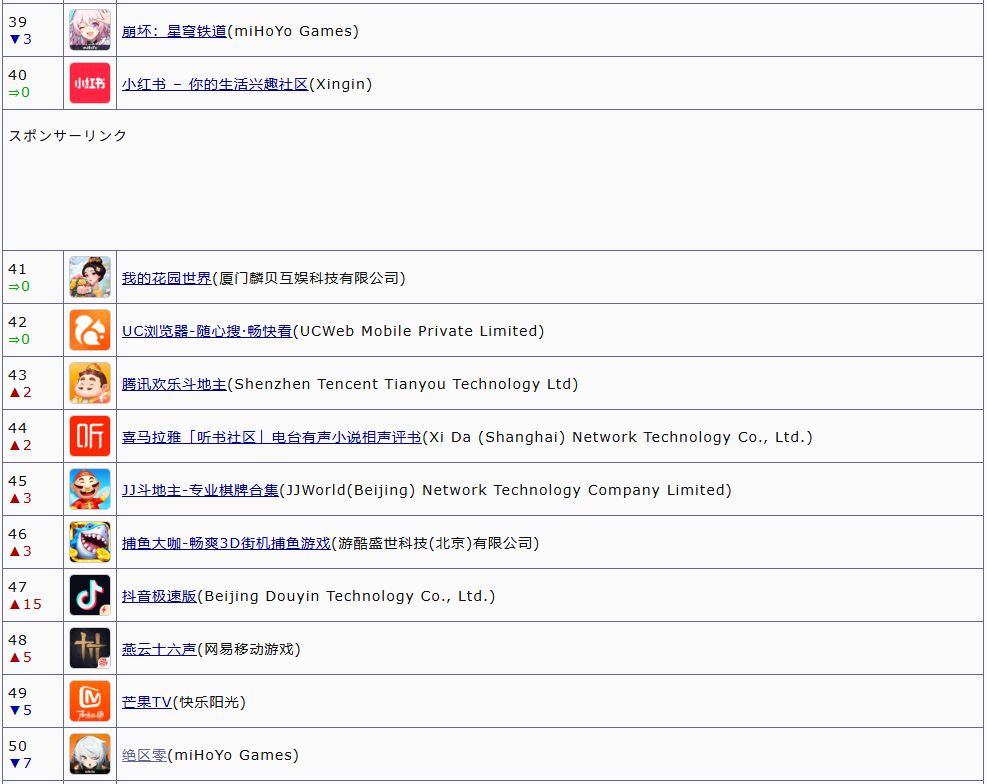
Task: Click the (厦门麟贝互娱科技有限公司) publisher text
Action: [309, 277]
